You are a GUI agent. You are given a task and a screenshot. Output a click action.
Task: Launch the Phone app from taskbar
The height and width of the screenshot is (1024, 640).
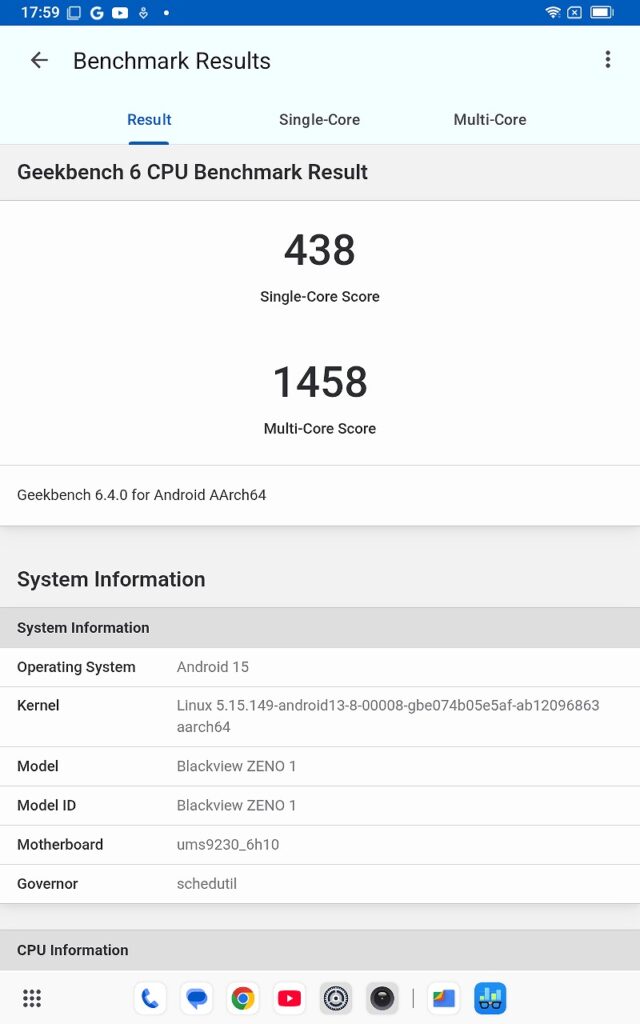(150, 999)
